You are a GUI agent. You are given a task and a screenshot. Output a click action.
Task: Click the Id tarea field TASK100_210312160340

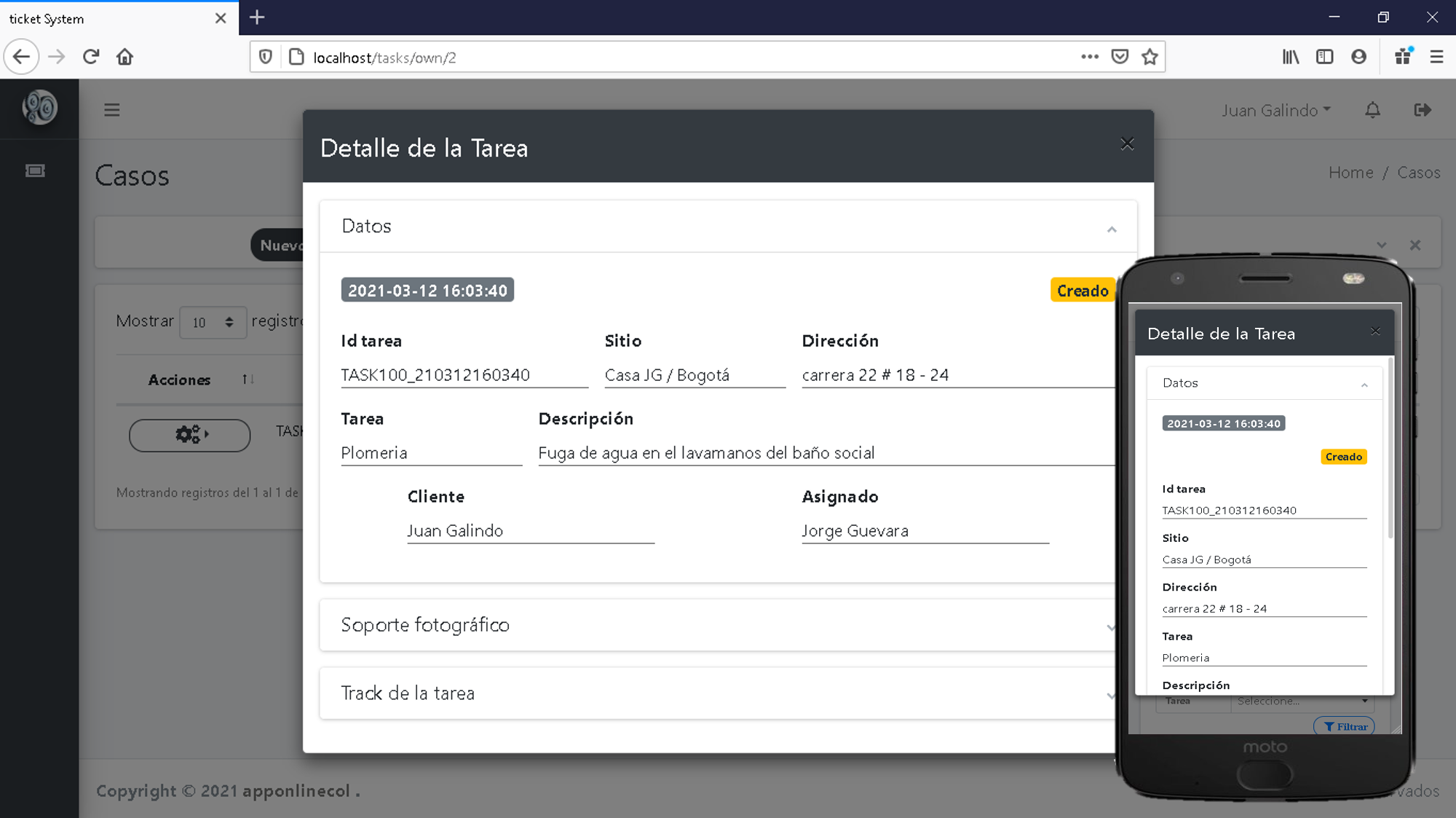click(x=464, y=375)
